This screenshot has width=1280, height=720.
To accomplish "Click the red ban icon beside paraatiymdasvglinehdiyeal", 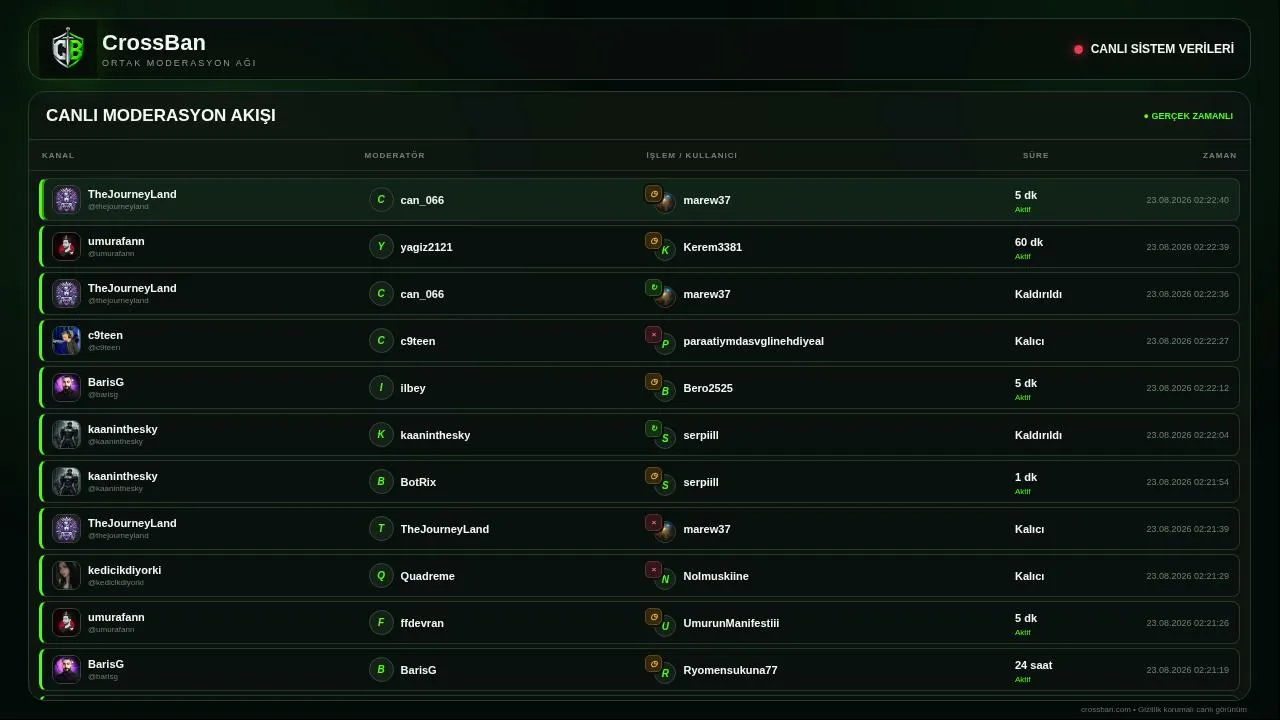I will (x=653, y=335).
